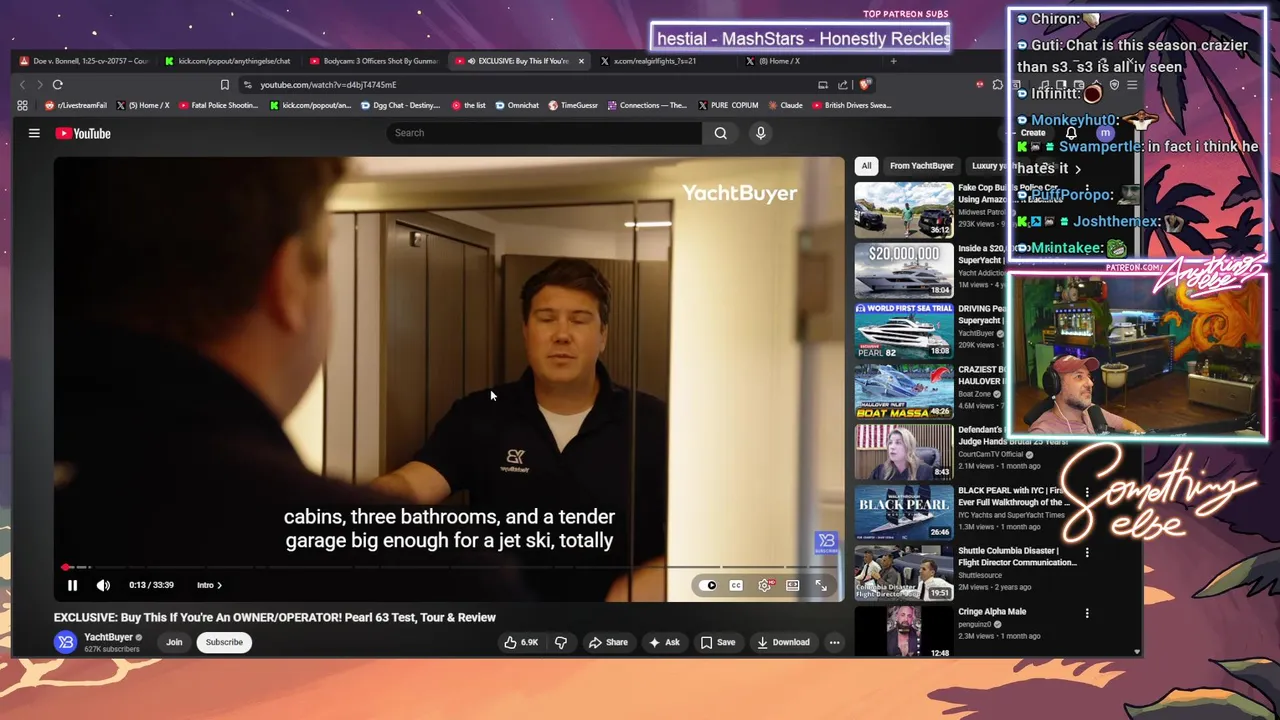1280x720 pixels.
Task: Open the Ask button below the video
Action: pos(665,642)
